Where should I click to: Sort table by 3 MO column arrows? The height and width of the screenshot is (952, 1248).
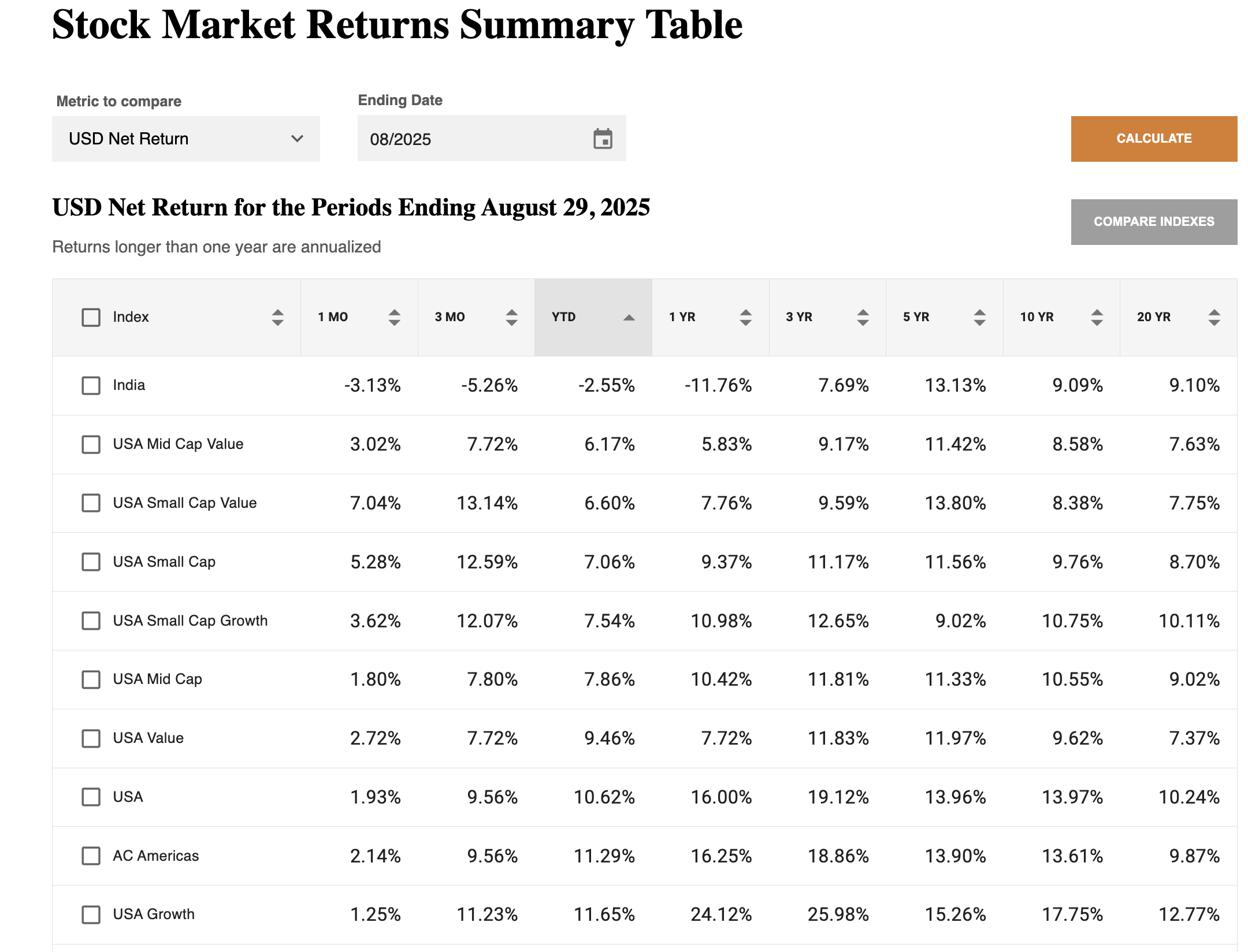tap(511, 317)
